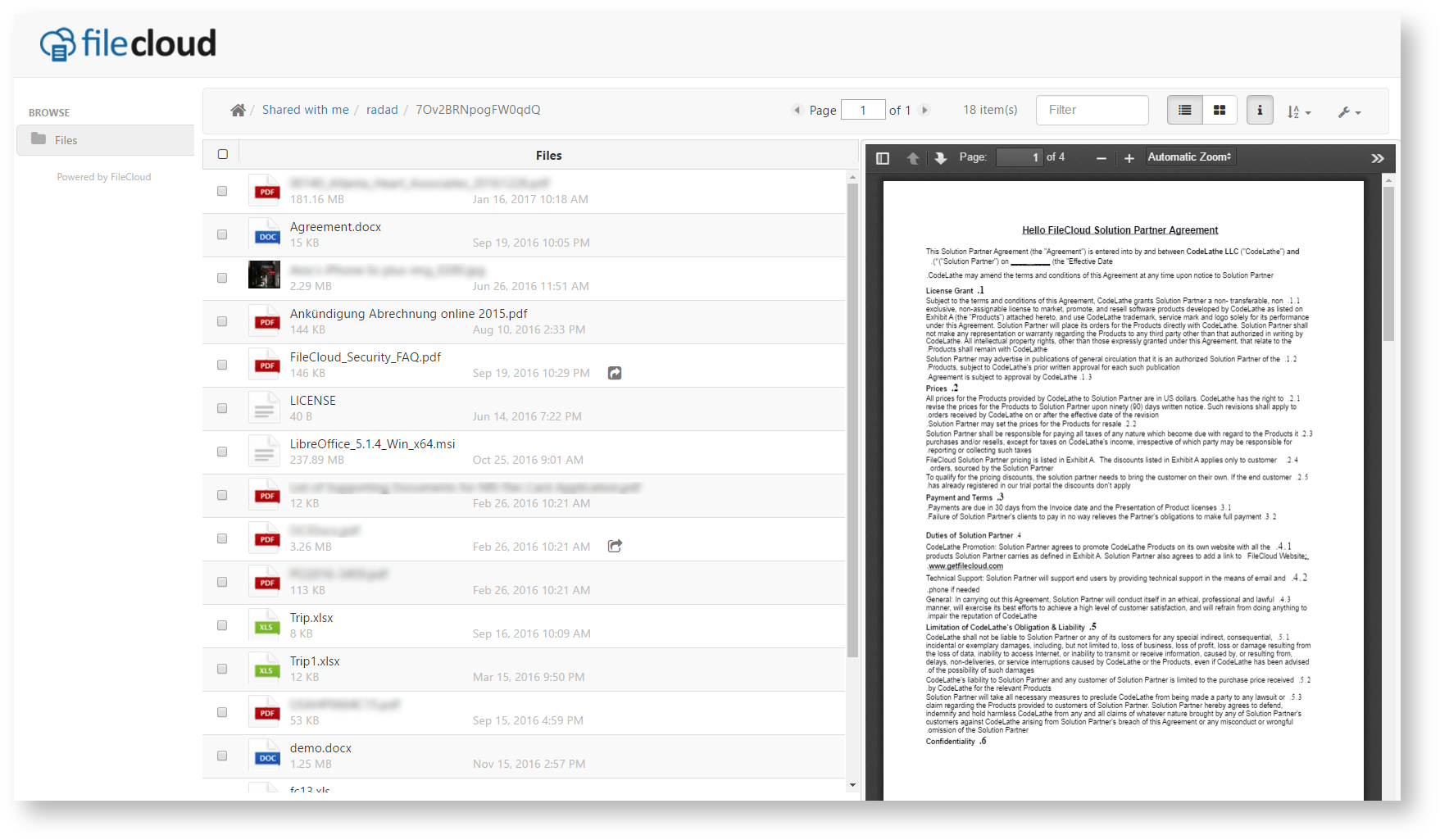Click the PDF page number field
1440x840 pixels.
1020,157
